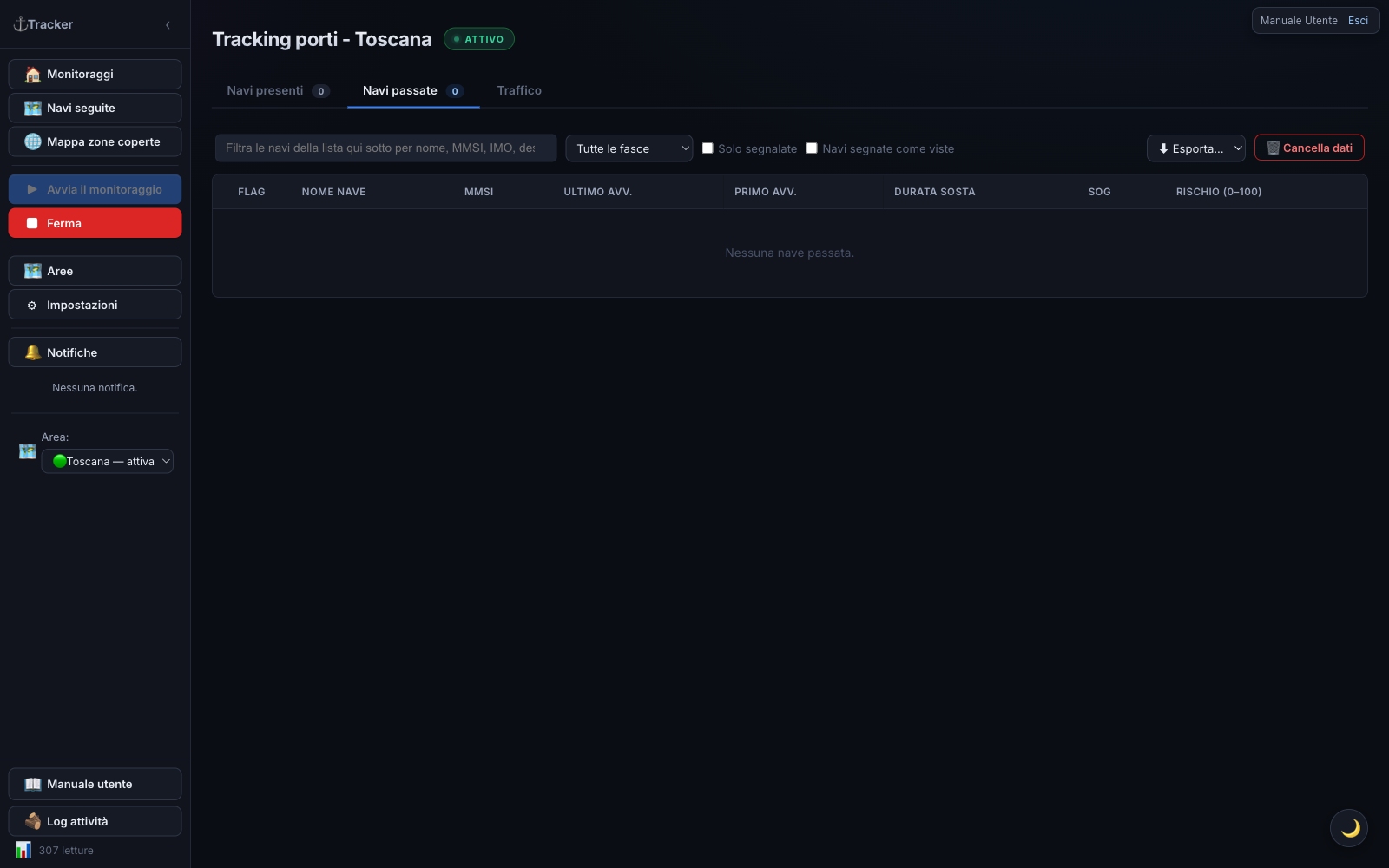Click the book icon beside Manuale utente
The height and width of the screenshot is (868, 1389).
[33, 784]
